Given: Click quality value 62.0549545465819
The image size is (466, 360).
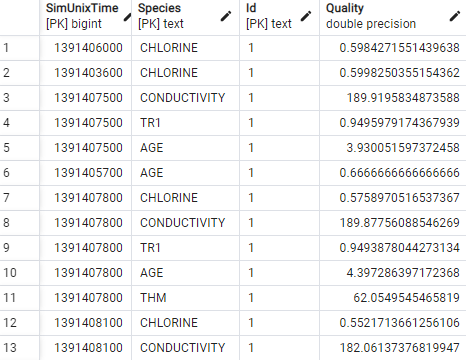Looking at the screenshot, I should (x=393, y=298).
